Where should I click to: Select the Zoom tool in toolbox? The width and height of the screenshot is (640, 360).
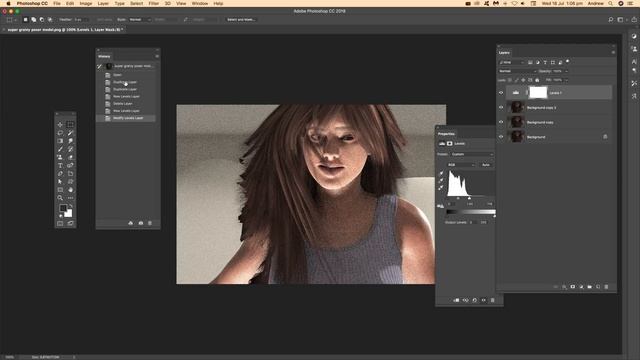(60, 198)
